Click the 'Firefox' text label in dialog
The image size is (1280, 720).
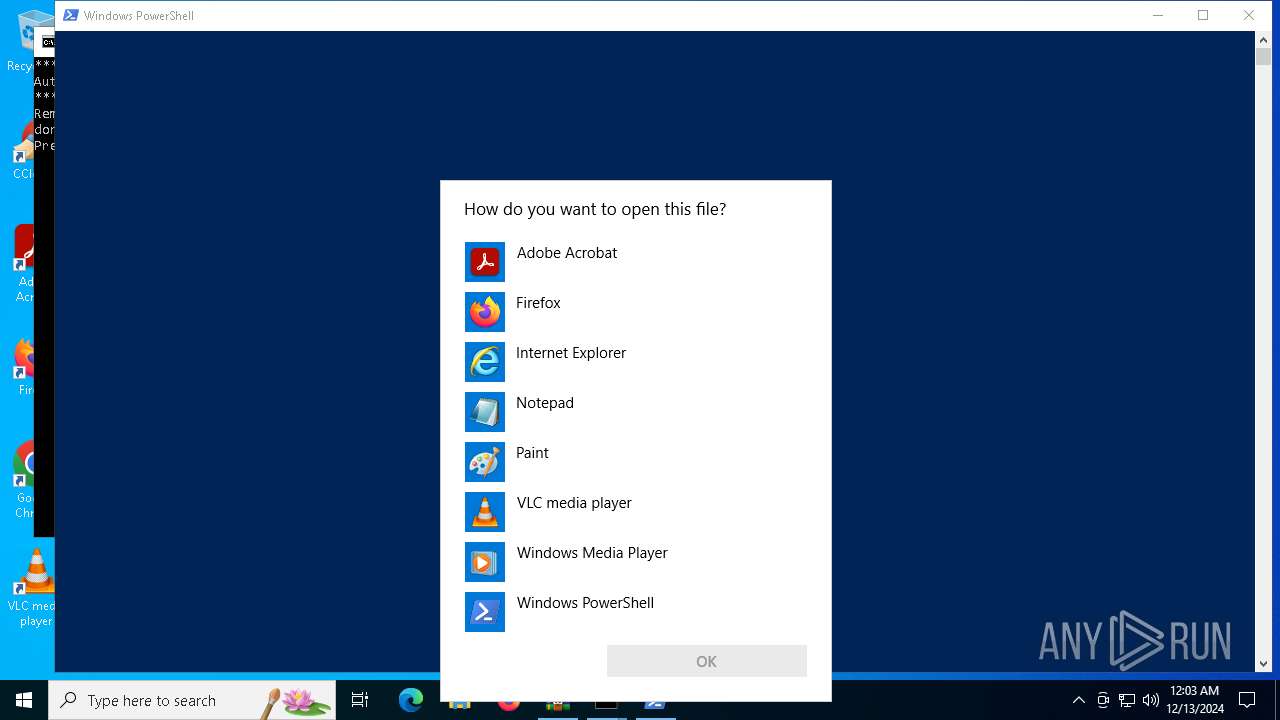point(538,303)
